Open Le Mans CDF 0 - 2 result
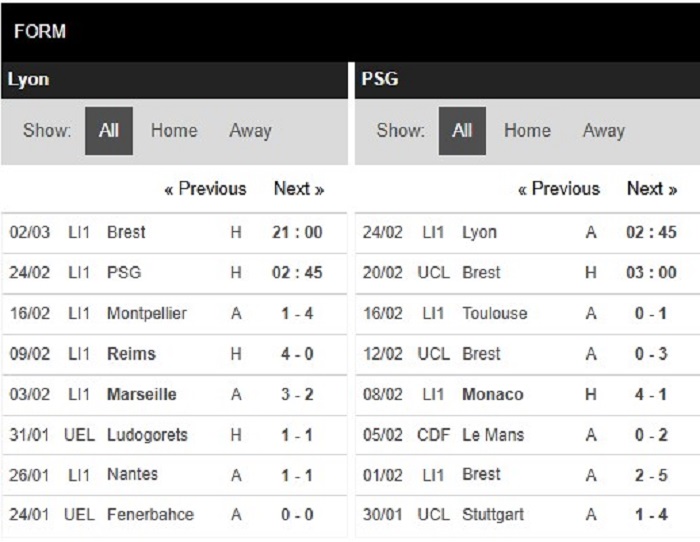 click(528, 435)
